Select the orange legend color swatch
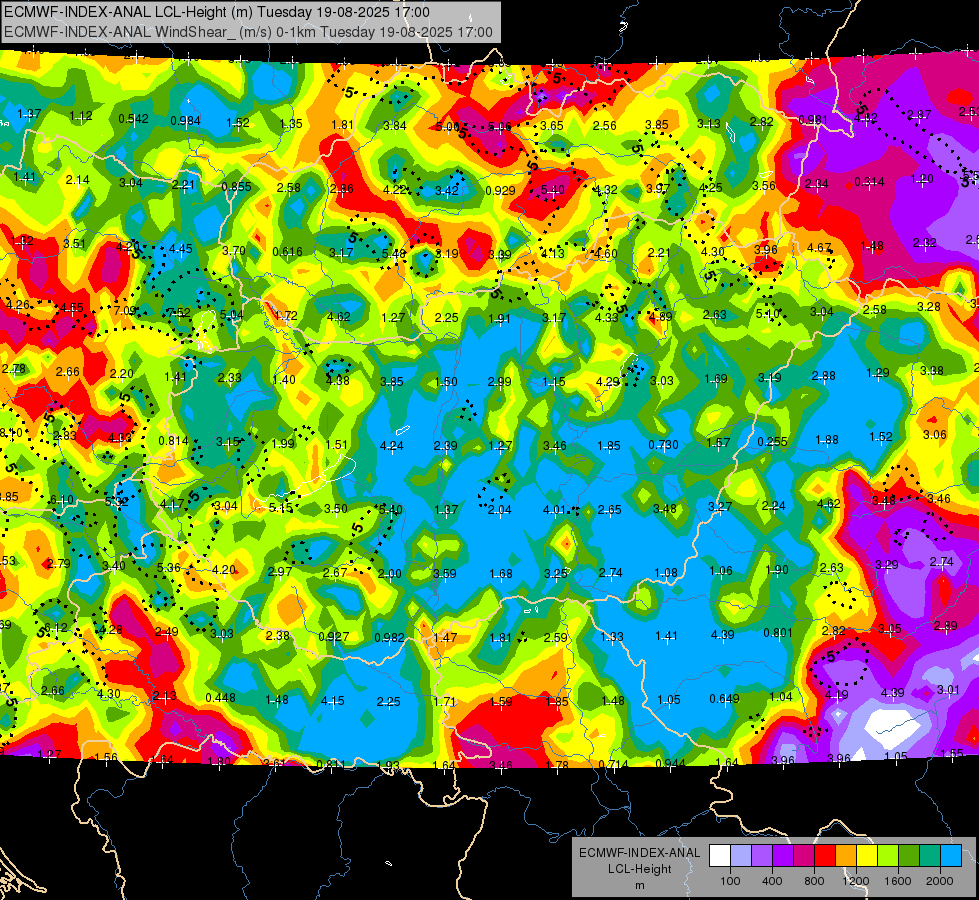This screenshot has height=900, width=979. point(846,856)
